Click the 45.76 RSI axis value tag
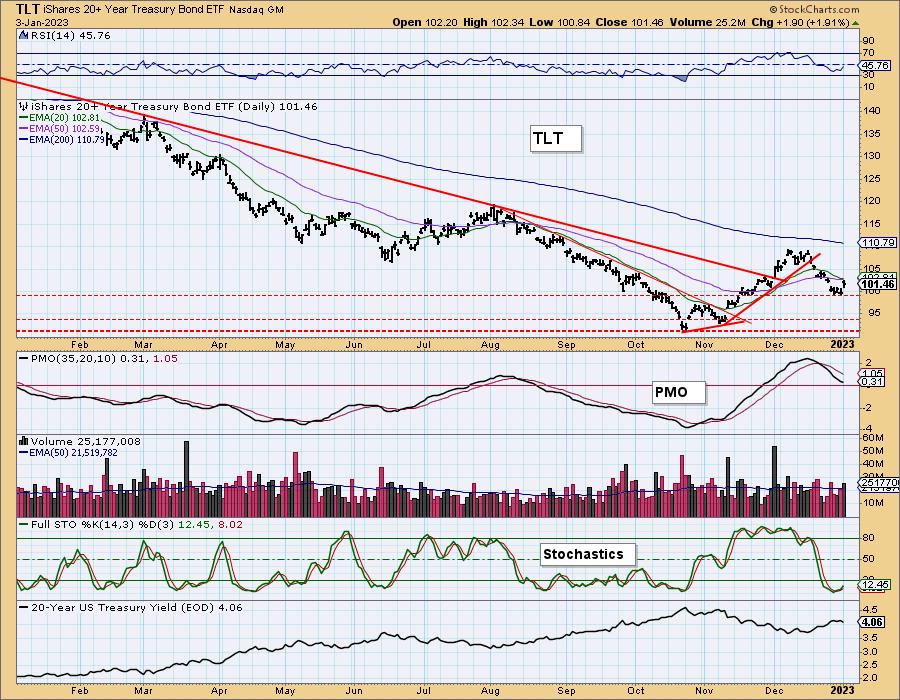 pos(875,65)
